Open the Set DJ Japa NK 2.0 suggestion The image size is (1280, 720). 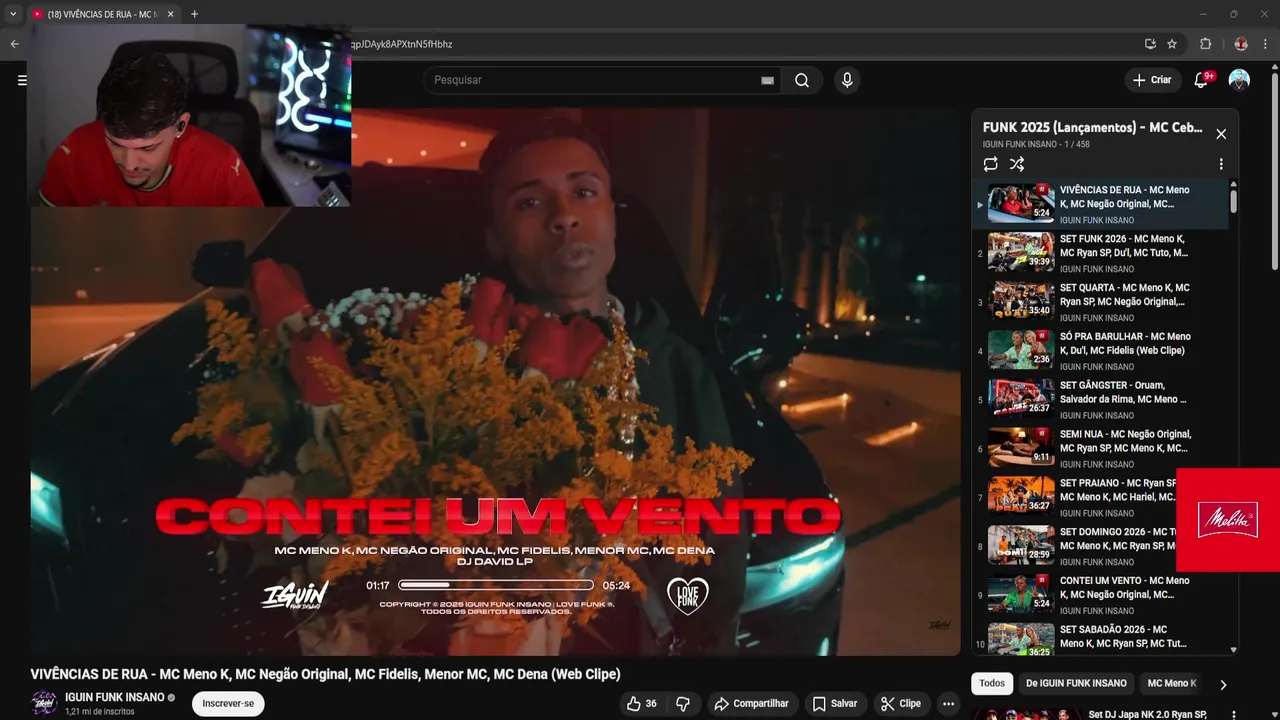coord(1150,714)
